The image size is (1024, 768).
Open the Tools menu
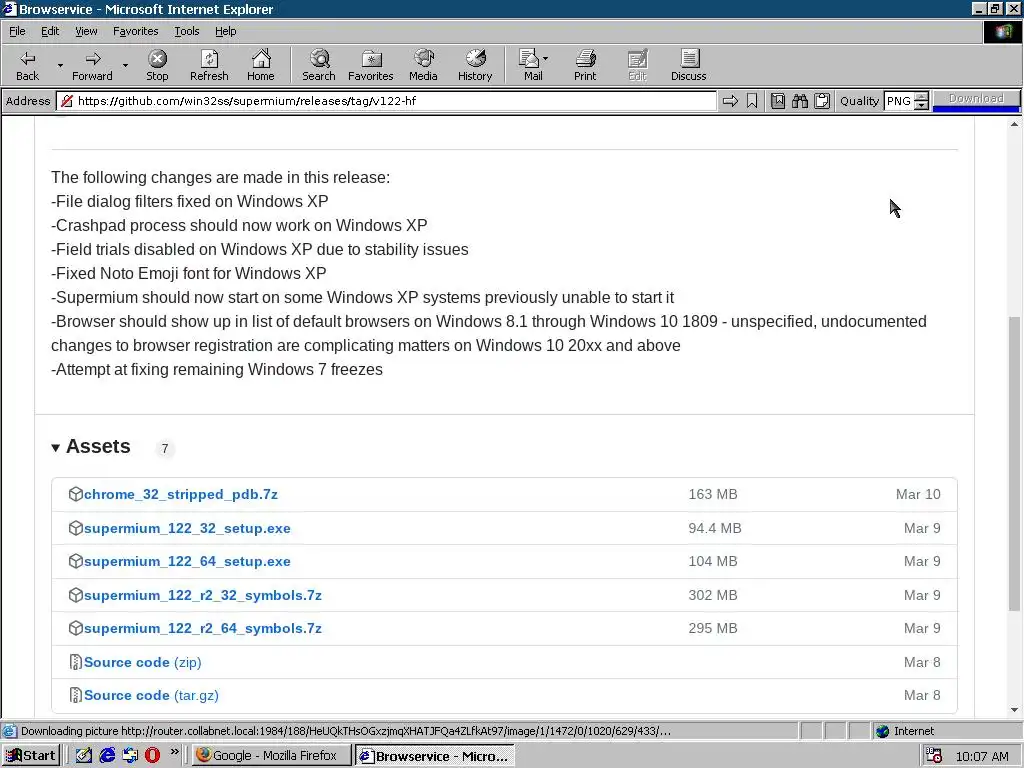186,31
